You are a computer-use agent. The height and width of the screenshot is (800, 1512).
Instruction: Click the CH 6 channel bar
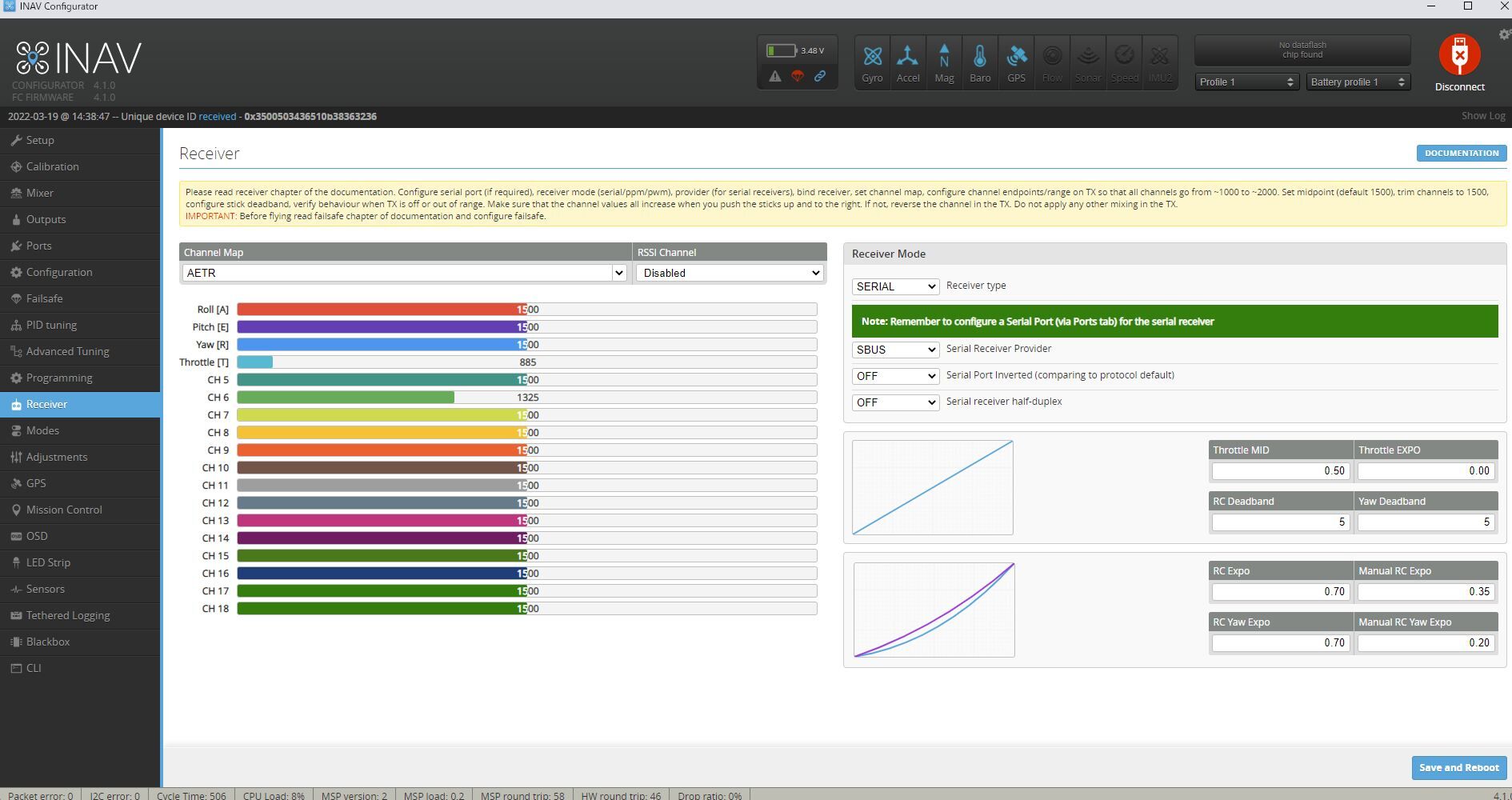tap(526, 398)
